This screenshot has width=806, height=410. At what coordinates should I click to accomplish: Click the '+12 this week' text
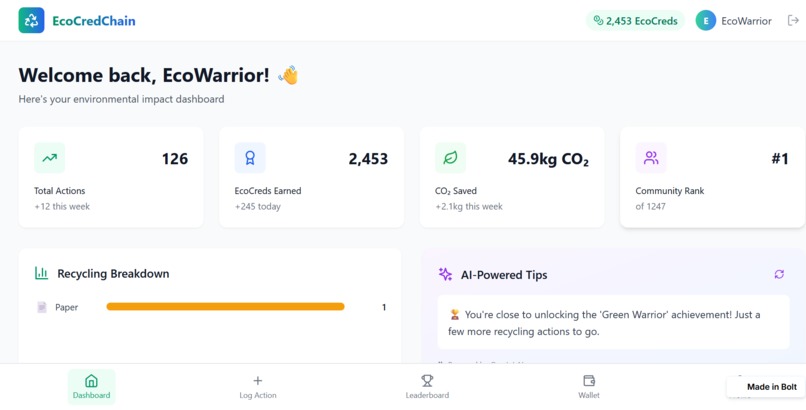tap(62, 207)
